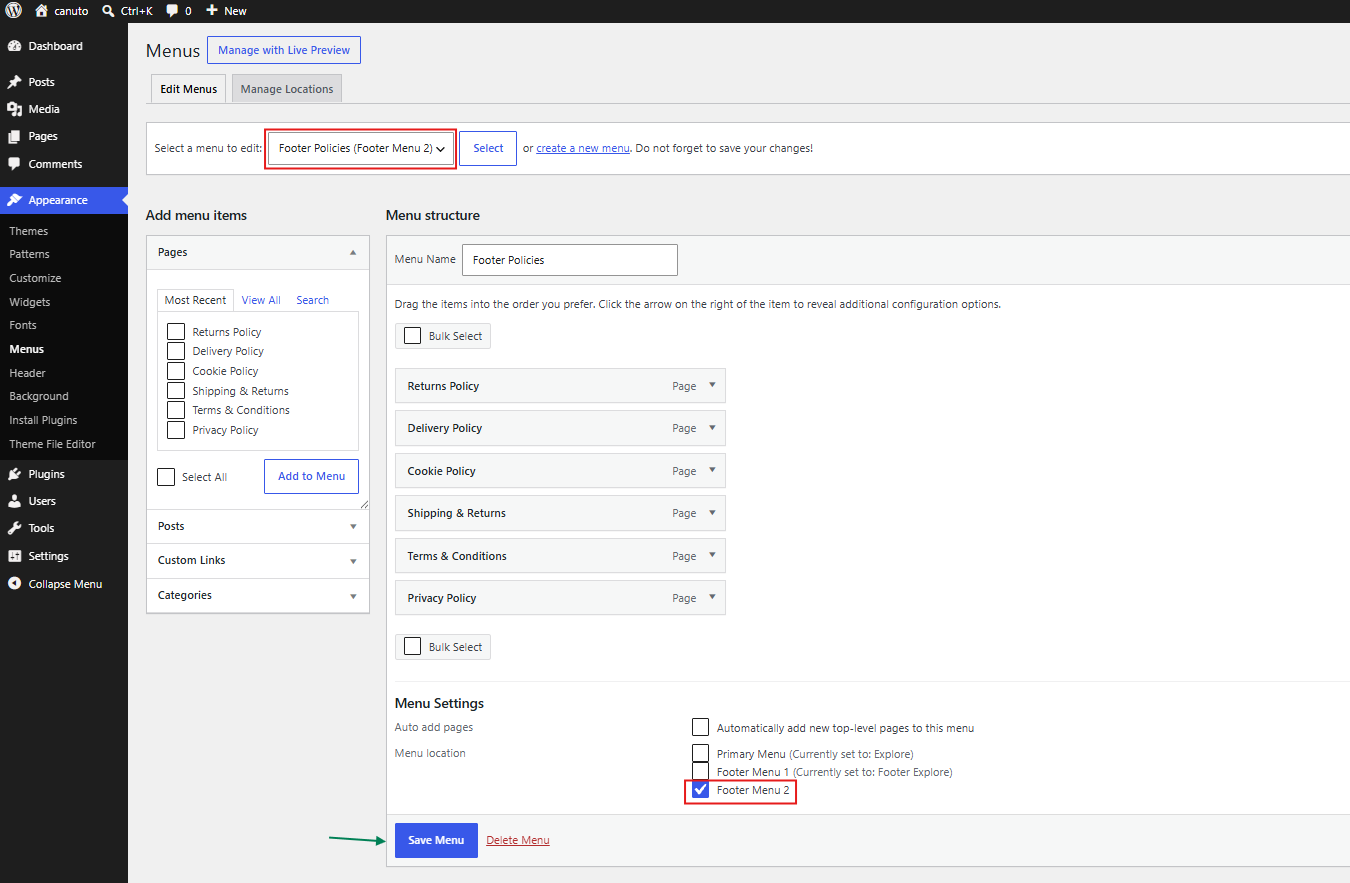
Task: Uncheck the Footer Menu 2 location
Action: coord(700,790)
